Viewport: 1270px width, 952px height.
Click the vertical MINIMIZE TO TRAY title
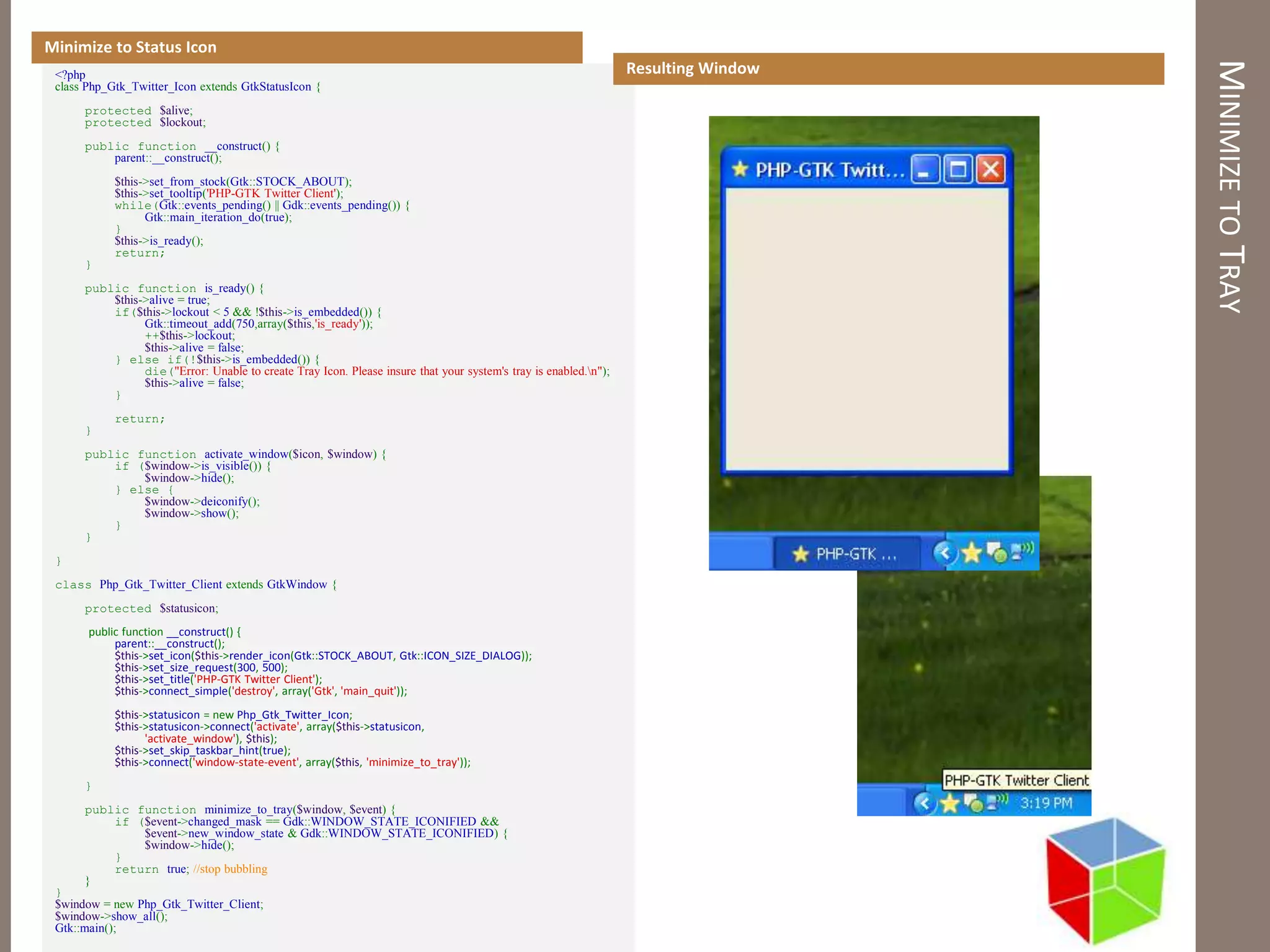click(1232, 187)
